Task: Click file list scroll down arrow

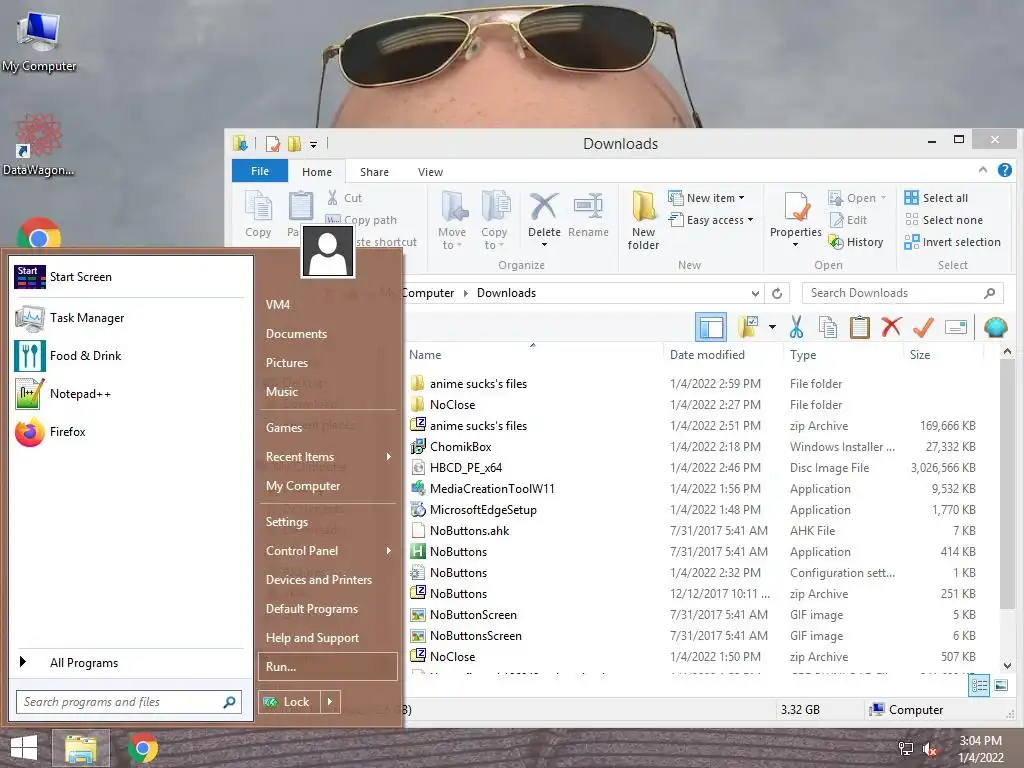Action: click(1007, 666)
